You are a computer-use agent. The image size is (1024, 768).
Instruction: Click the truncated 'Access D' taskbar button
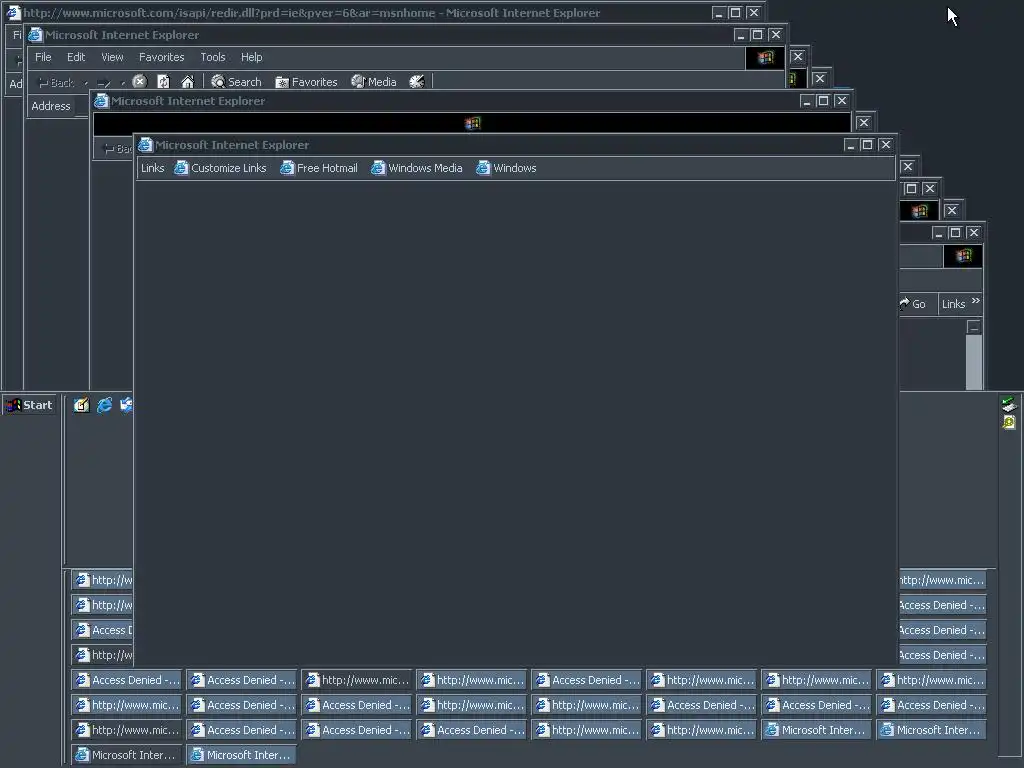click(x=103, y=630)
